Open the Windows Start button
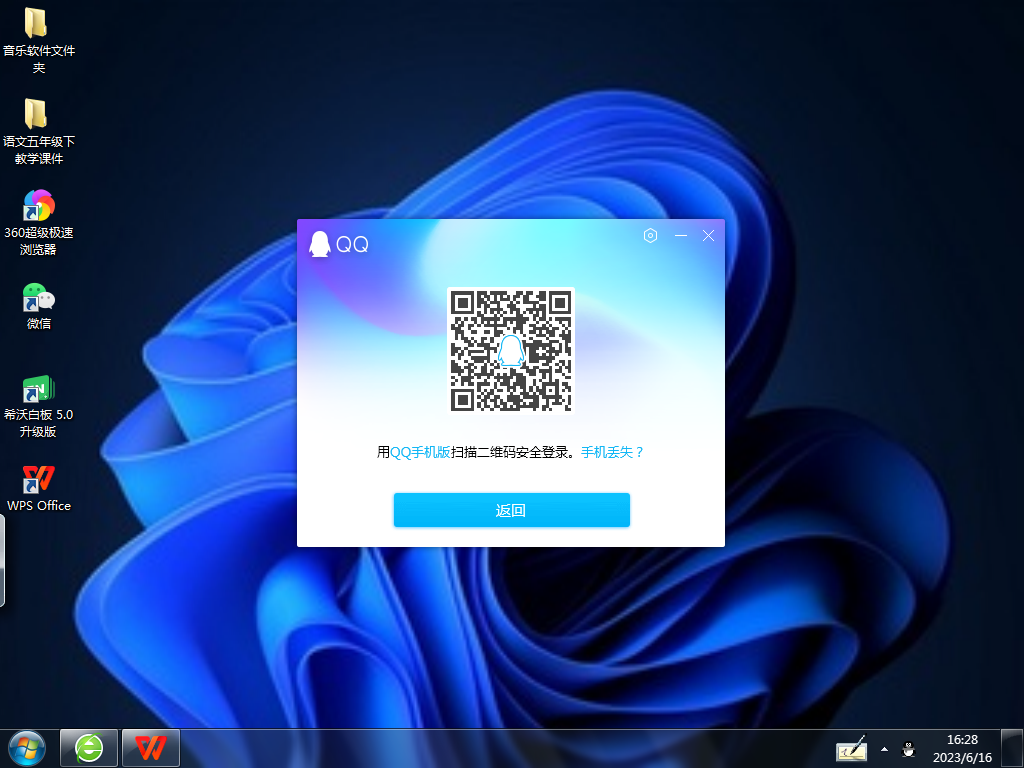 coord(27,748)
